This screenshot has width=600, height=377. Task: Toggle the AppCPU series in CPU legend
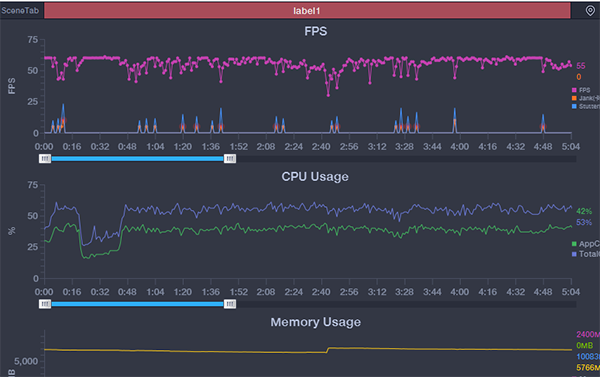coord(585,244)
